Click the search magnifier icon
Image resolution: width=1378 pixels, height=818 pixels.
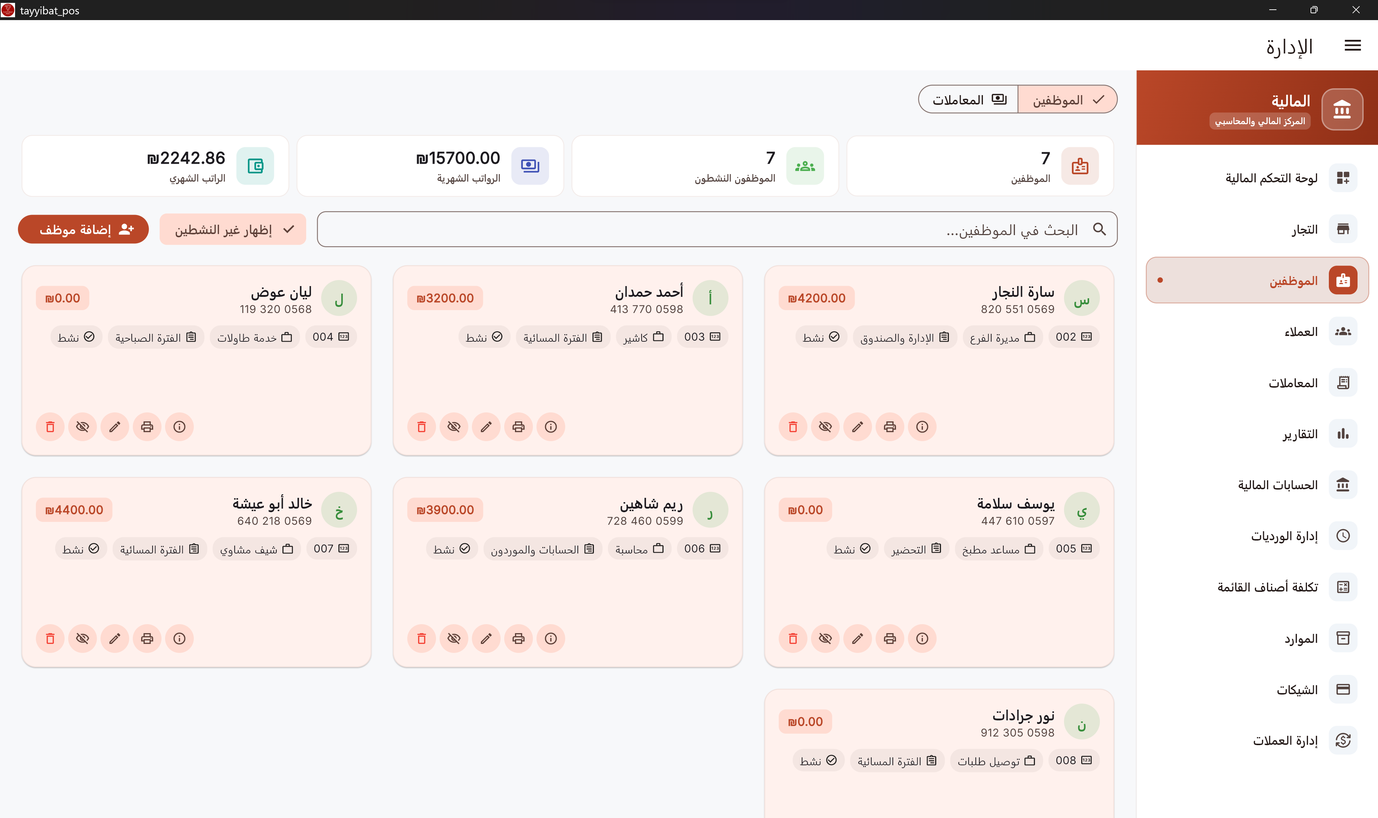pos(1099,230)
